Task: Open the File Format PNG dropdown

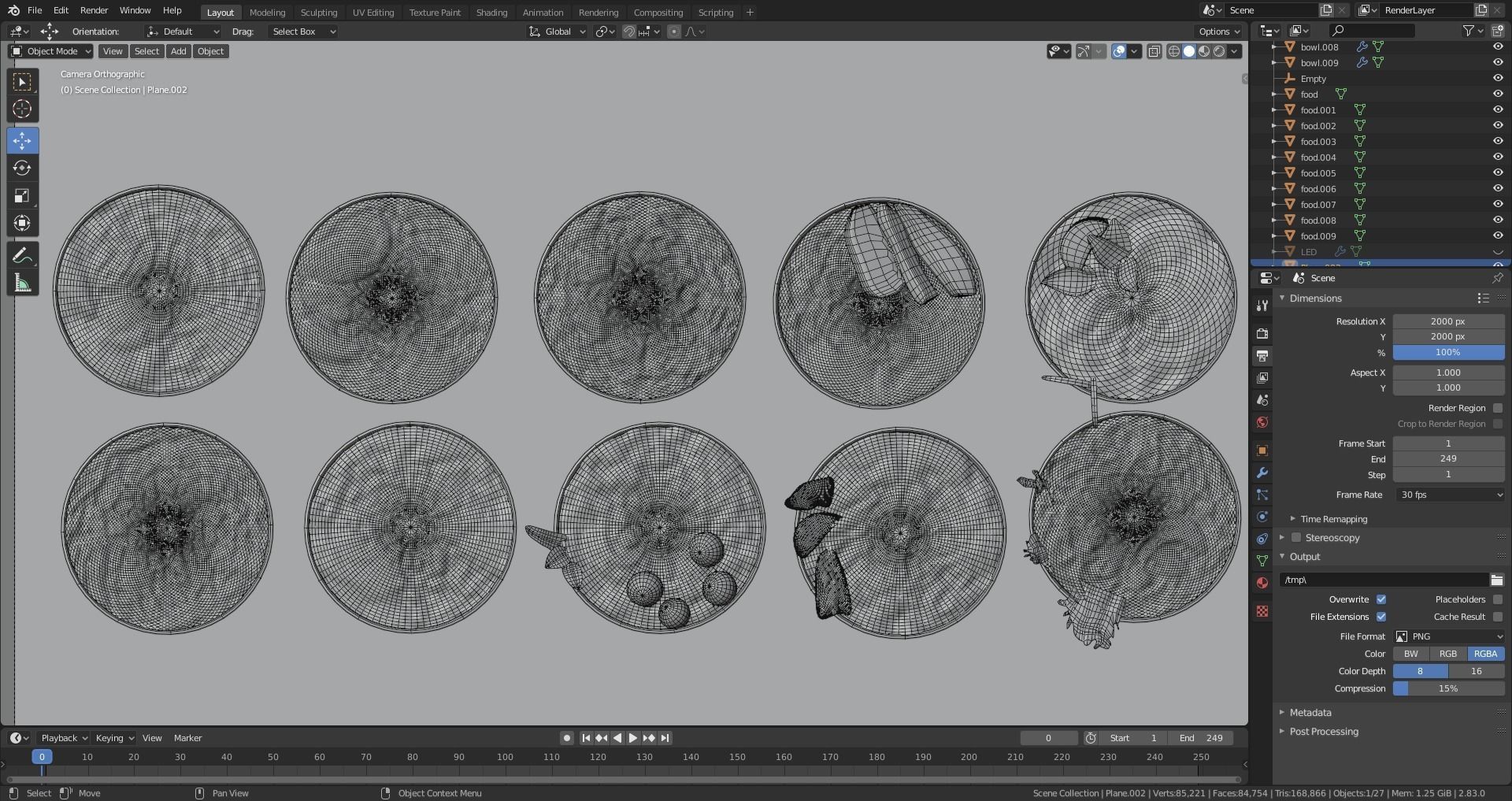Action: point(1449,636)
